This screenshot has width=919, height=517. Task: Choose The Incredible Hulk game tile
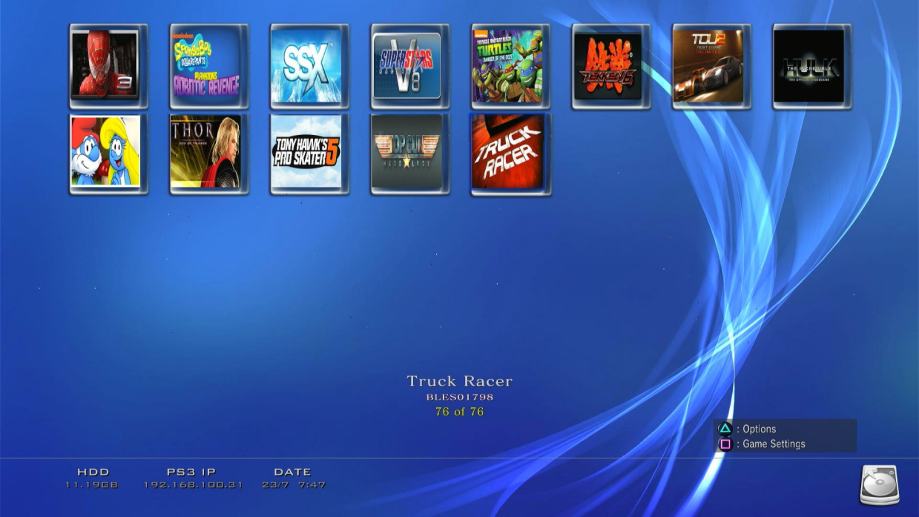click(812, 66)
